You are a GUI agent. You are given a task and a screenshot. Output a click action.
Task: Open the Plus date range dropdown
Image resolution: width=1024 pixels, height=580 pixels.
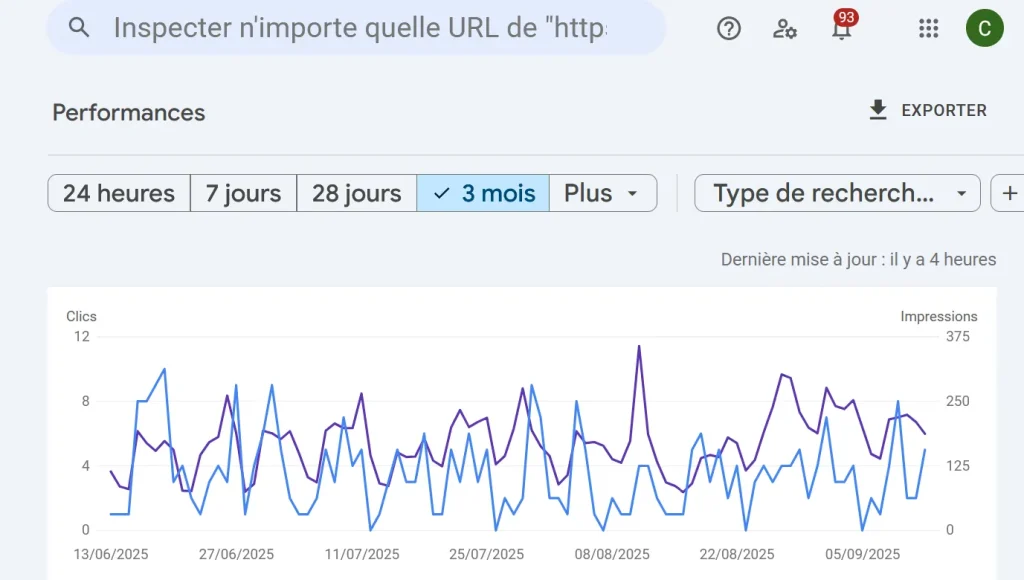[603, 192]
